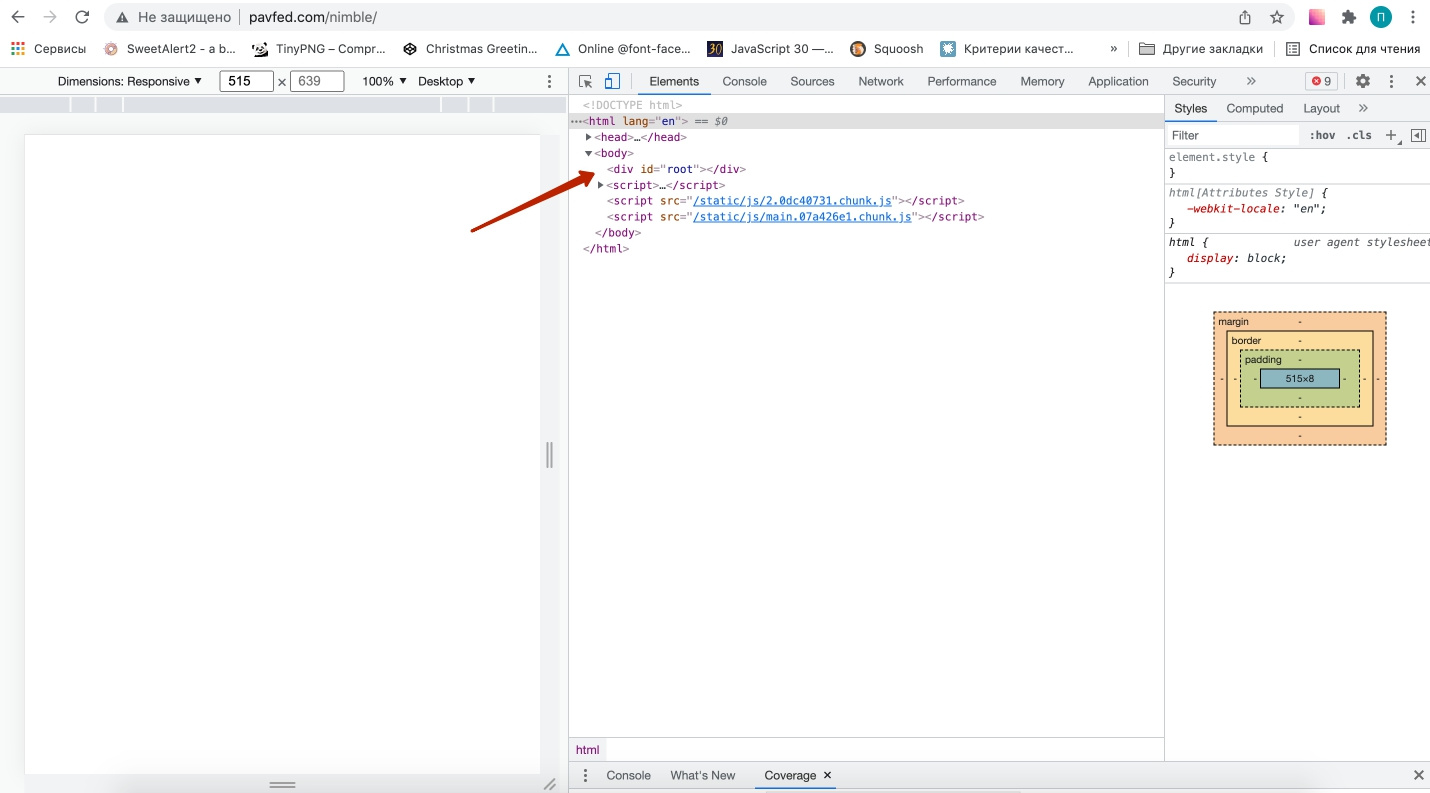This screenshot has width=1430, height=793.
Task: Click the Styles Filter field
Action: [x=1232, y=135]
